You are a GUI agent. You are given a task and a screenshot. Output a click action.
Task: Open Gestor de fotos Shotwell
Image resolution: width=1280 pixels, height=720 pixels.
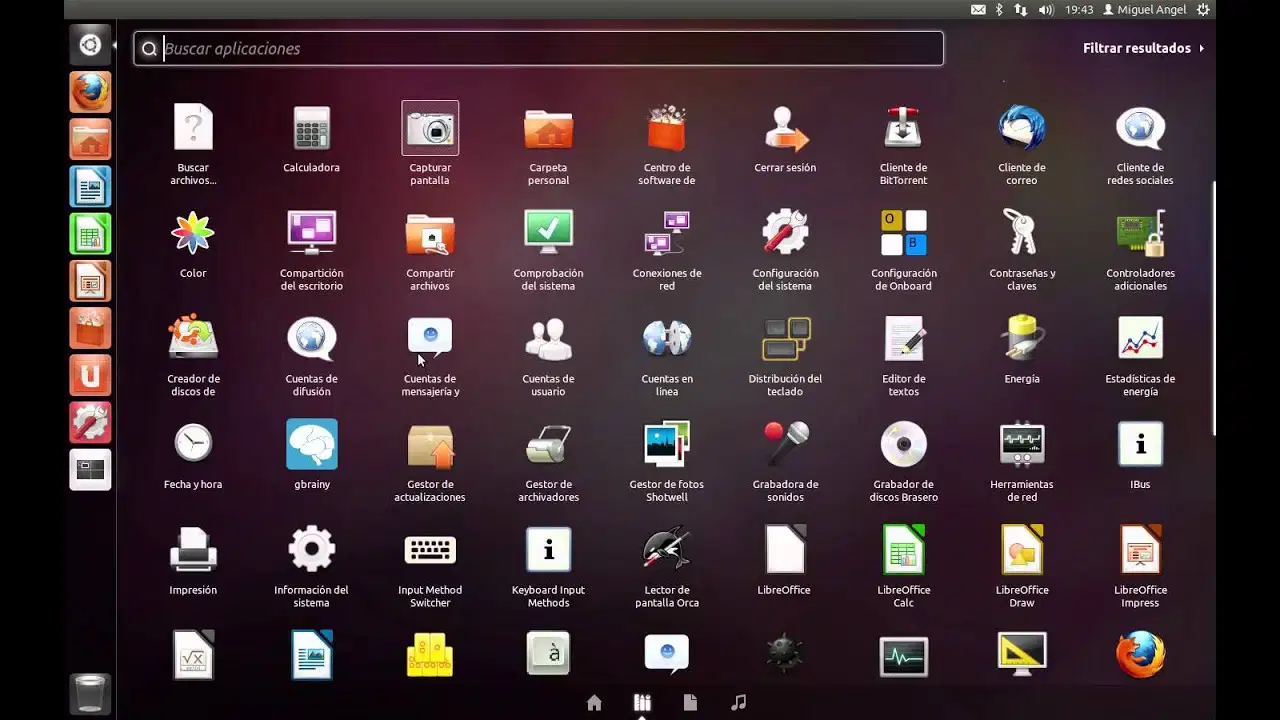click(x=667, y=444)
